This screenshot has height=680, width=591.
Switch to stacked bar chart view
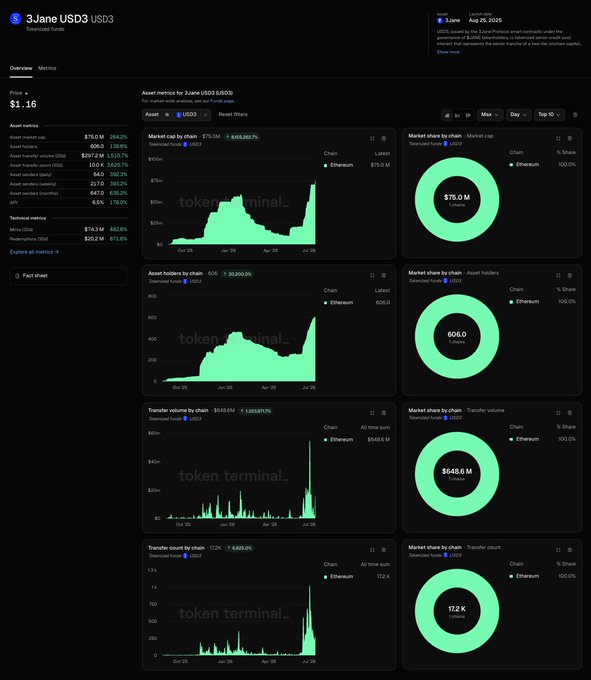coord(447,115)
